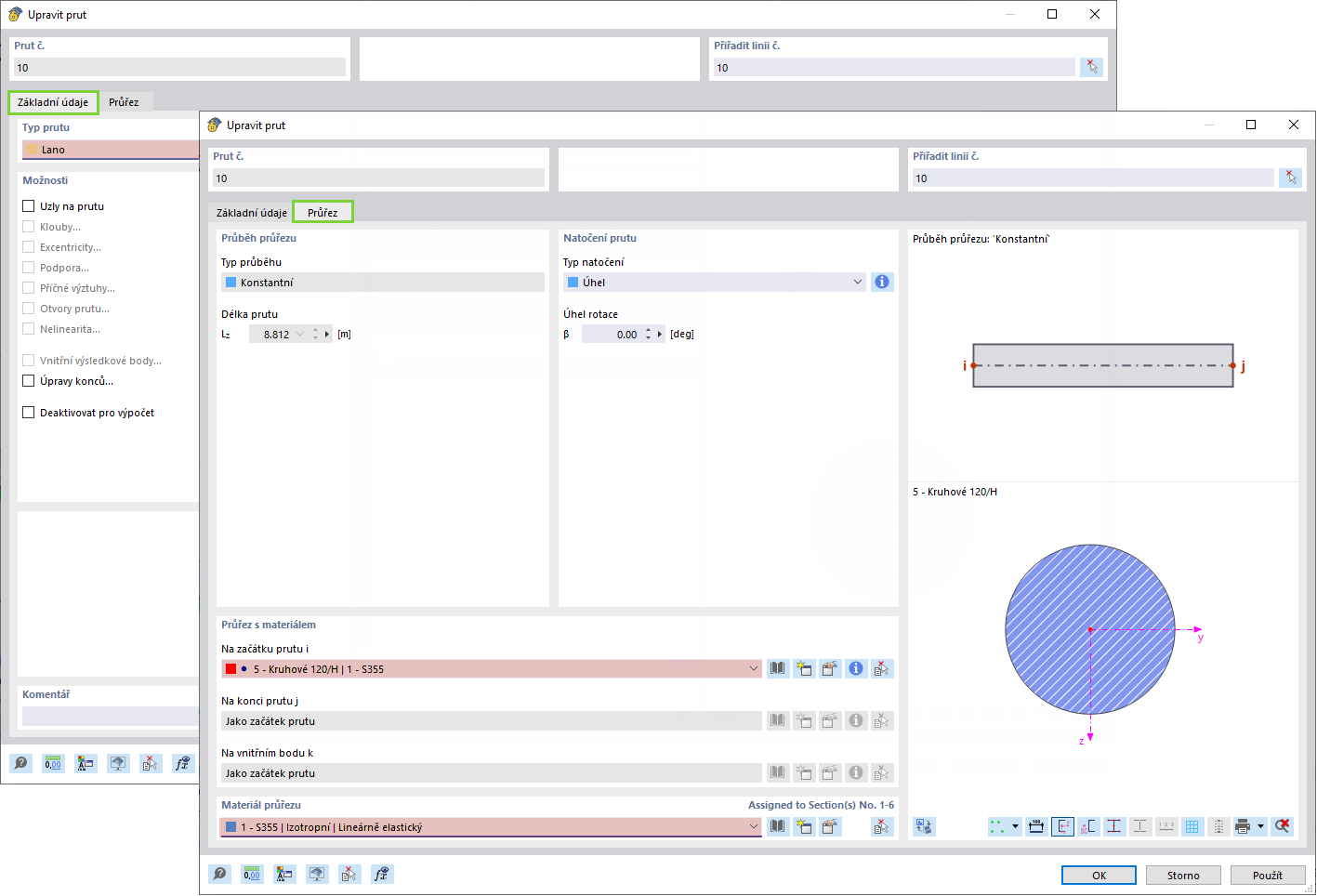This screenshot has height=896, width=1317.
Task: Click the rotation type info icon
Action: (882, 282)
